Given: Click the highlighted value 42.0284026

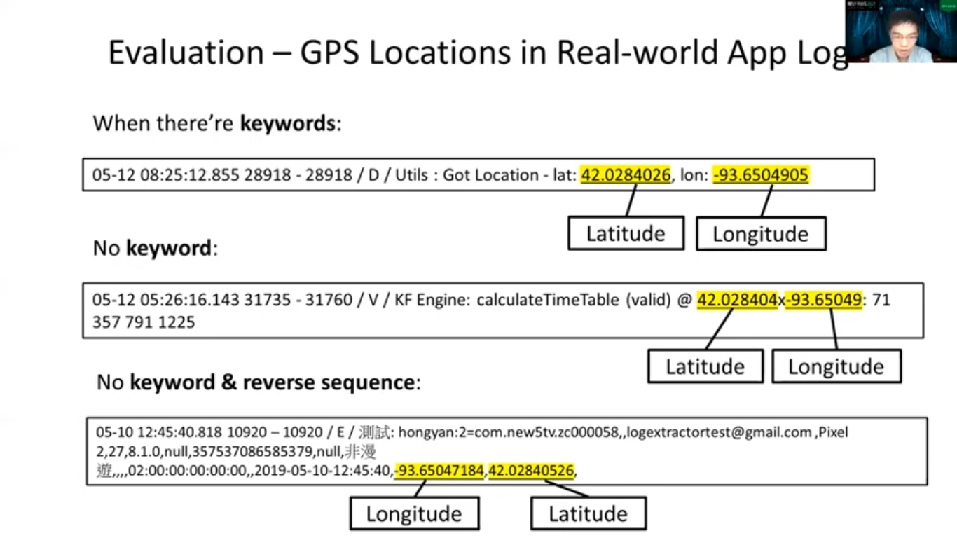Looking at the screenshot, I should (x=625, y=175).
